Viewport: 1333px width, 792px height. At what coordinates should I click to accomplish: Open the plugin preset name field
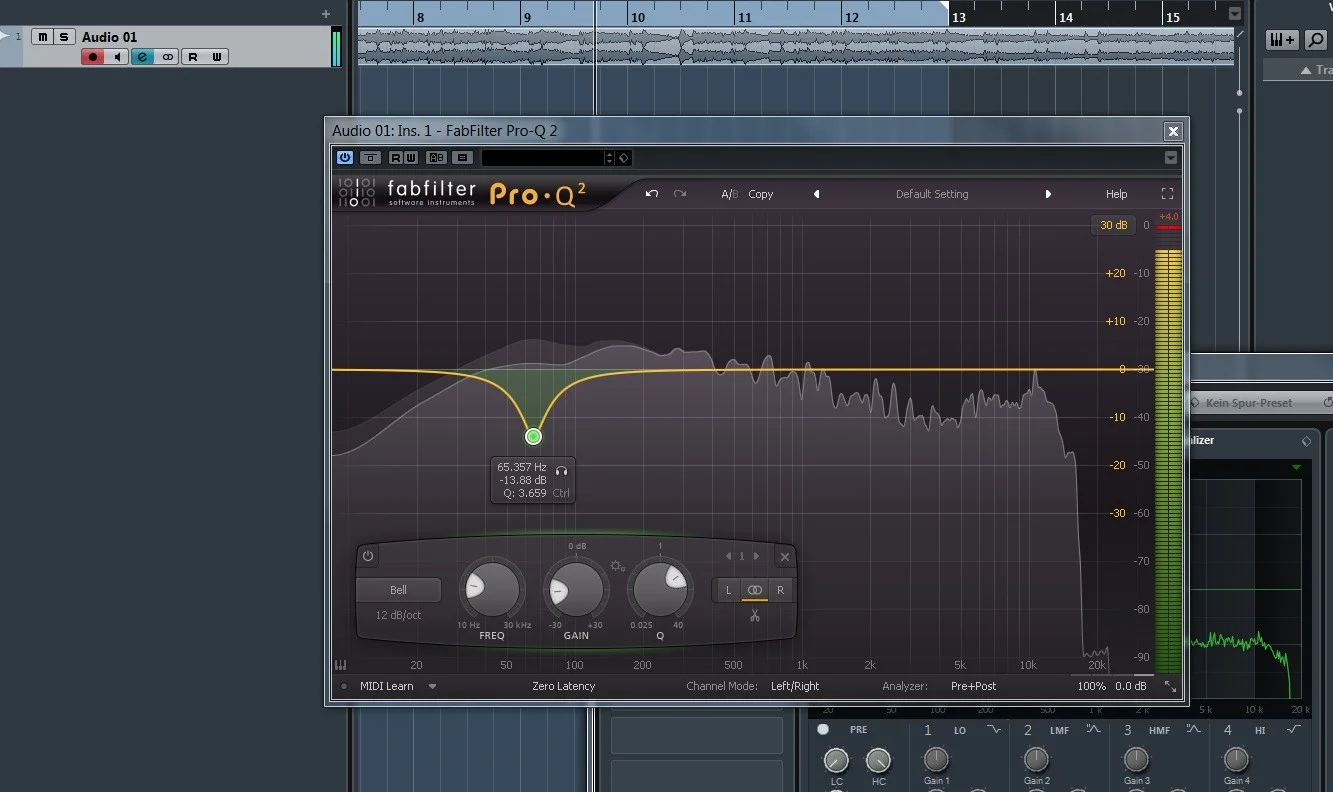tap(543, 158)
